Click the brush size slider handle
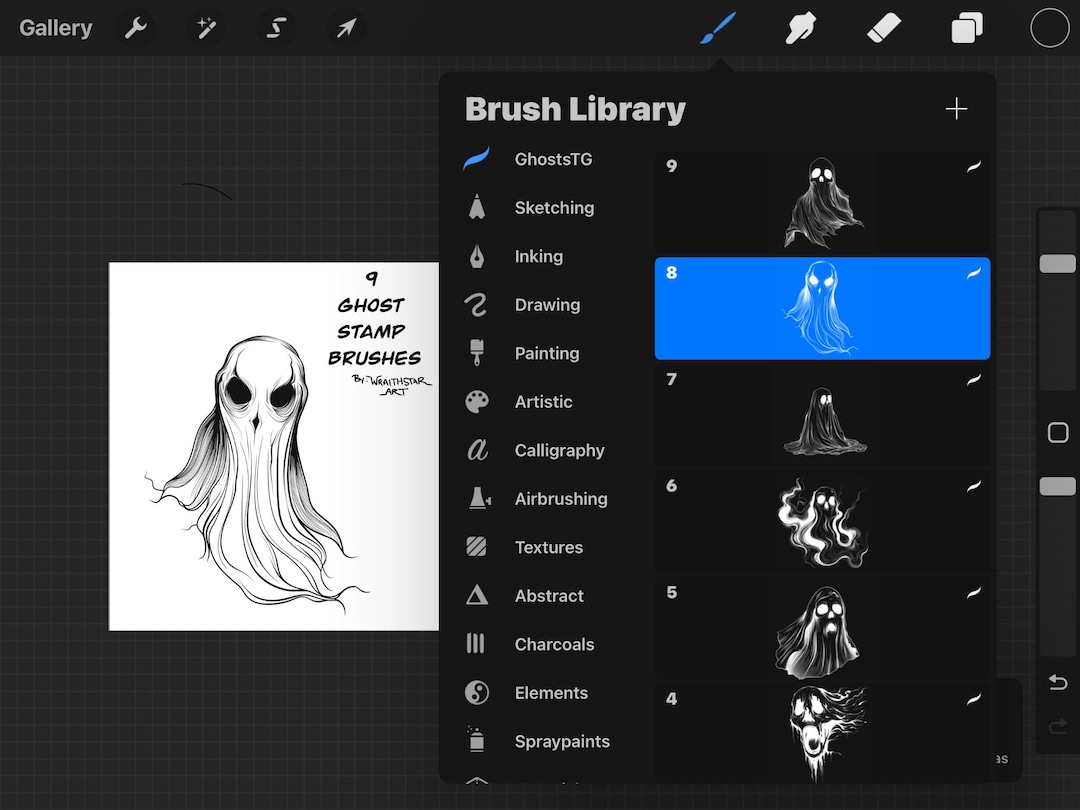 click(x=1057, y=264)
